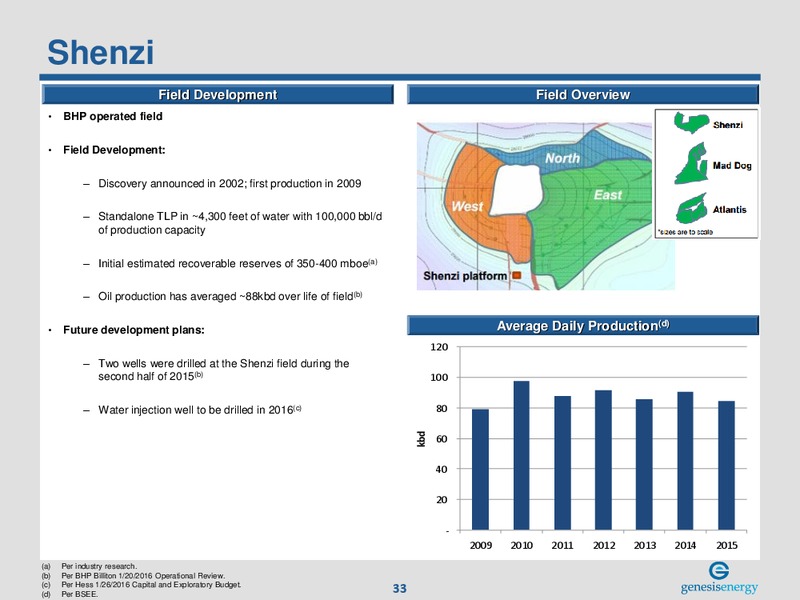Click 'Standalone TLP in ~4,300 feet' text
Image resolution: width=800 pixels, height=600 pixels.
240,223
